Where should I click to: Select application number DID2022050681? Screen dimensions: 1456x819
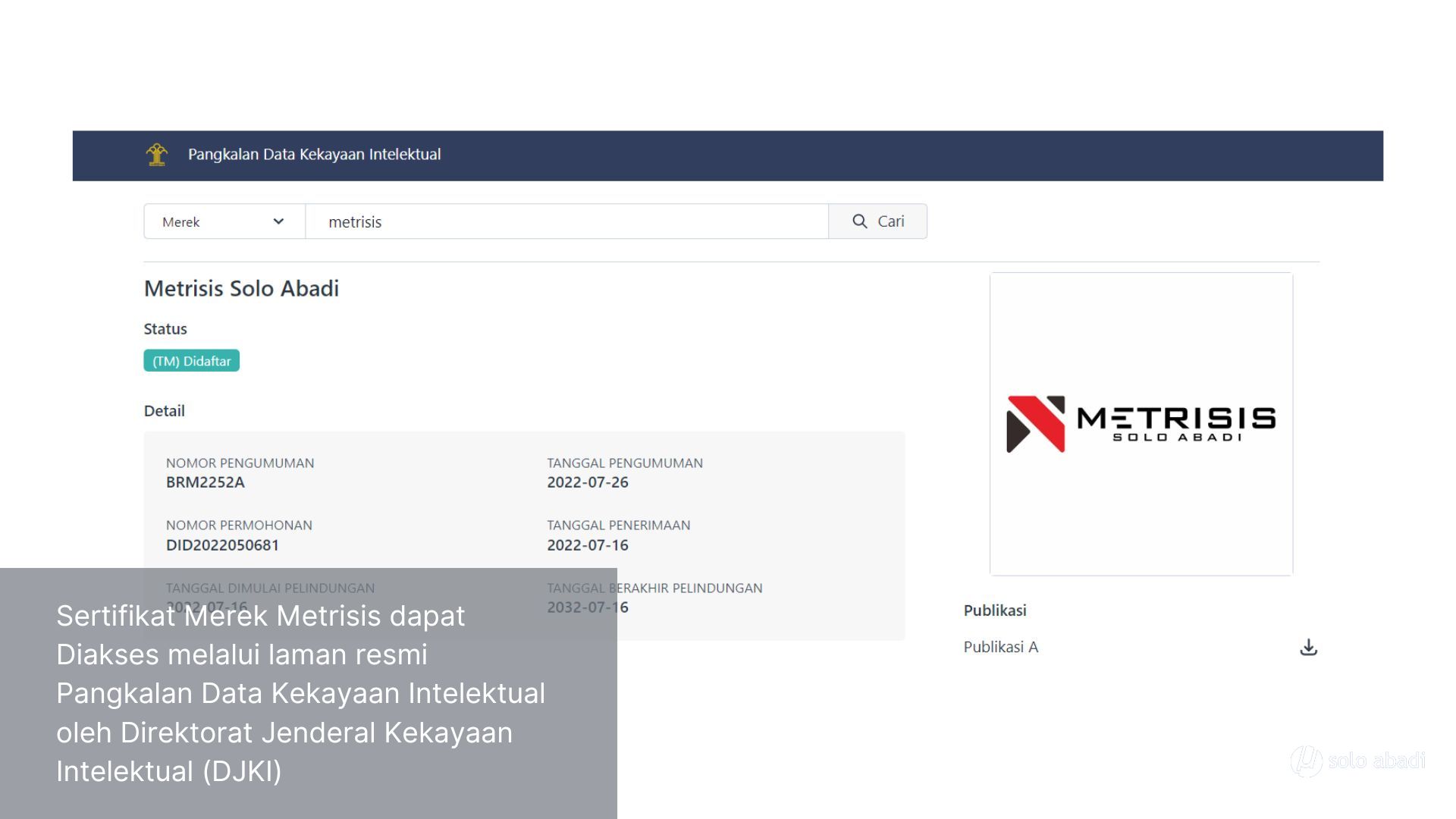point(222,545)
